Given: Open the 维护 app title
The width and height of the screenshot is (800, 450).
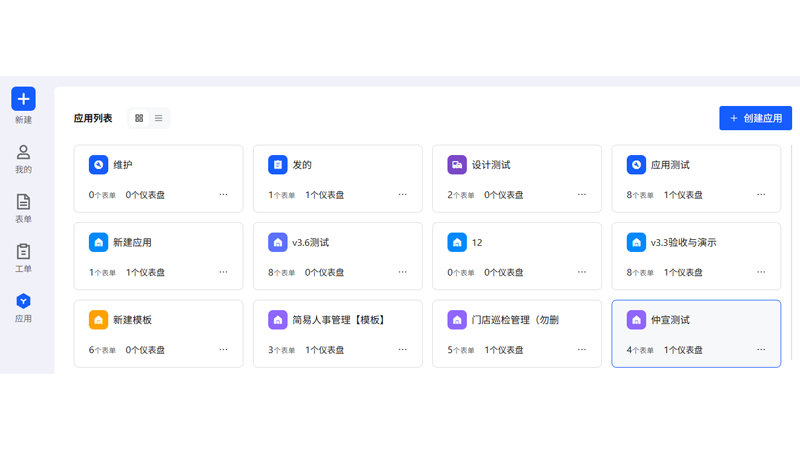Looking at the screenshot, I should tap(122, 165).
